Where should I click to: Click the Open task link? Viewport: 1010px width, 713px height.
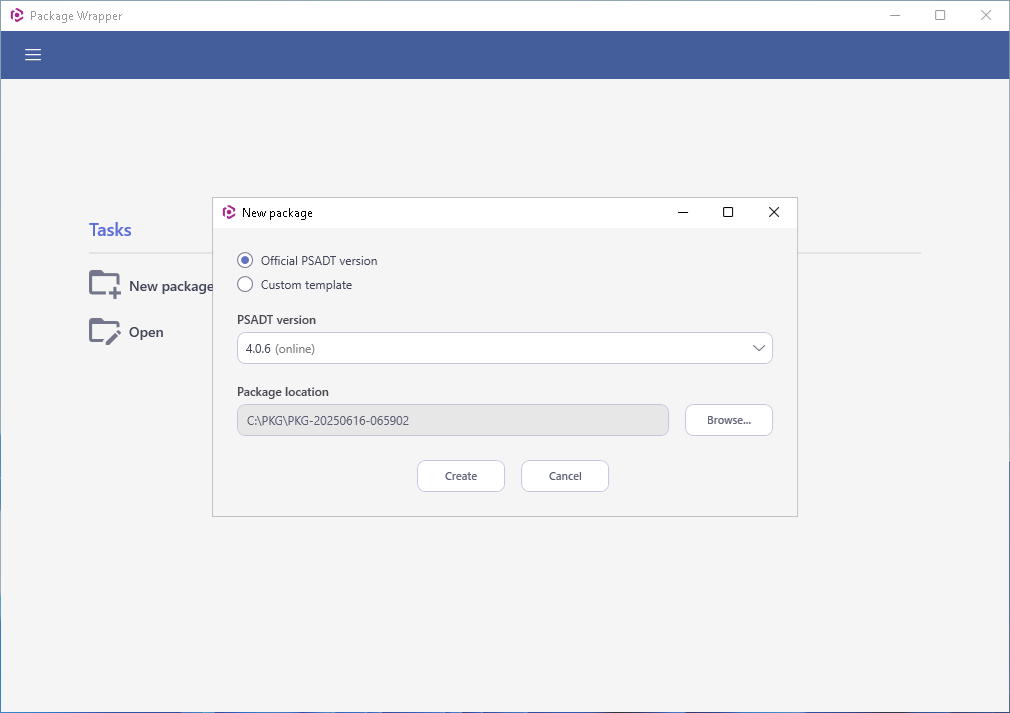click(146, 332)
